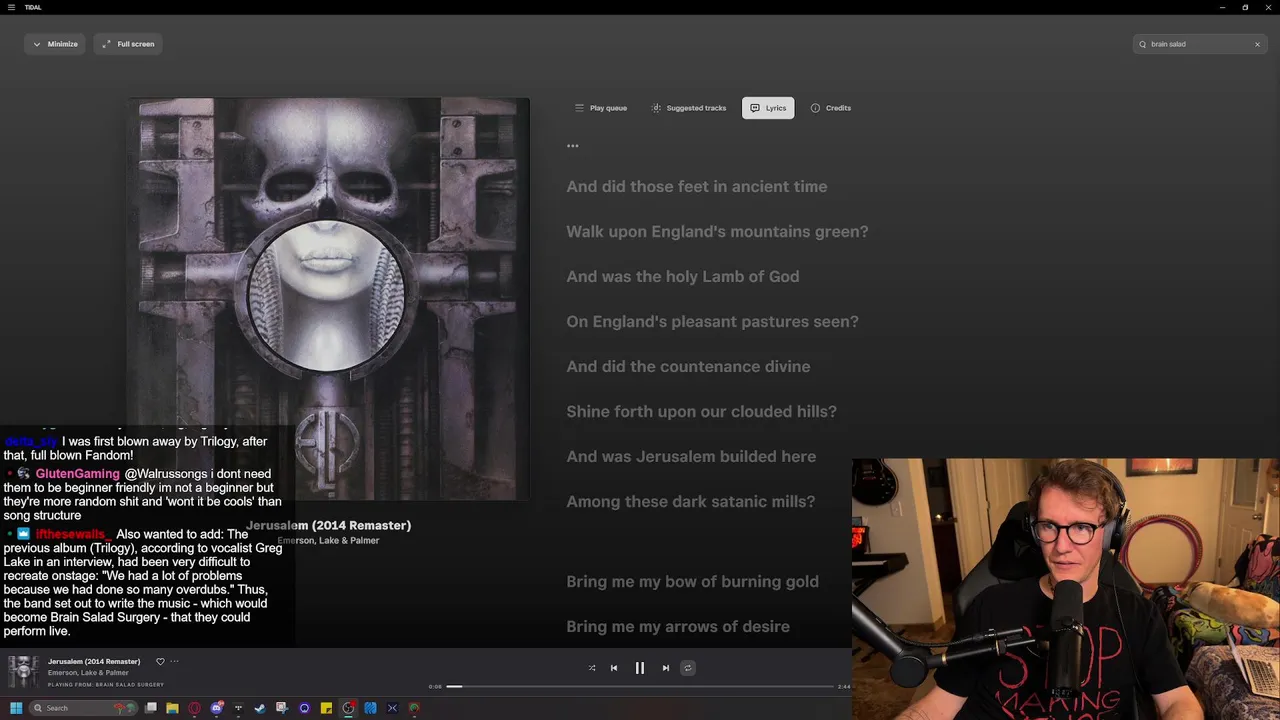Image resolution: width=1280 pixels, height=720 pixels.
Task: Minimize the now playing view
Action: click(x=55, y=44)
